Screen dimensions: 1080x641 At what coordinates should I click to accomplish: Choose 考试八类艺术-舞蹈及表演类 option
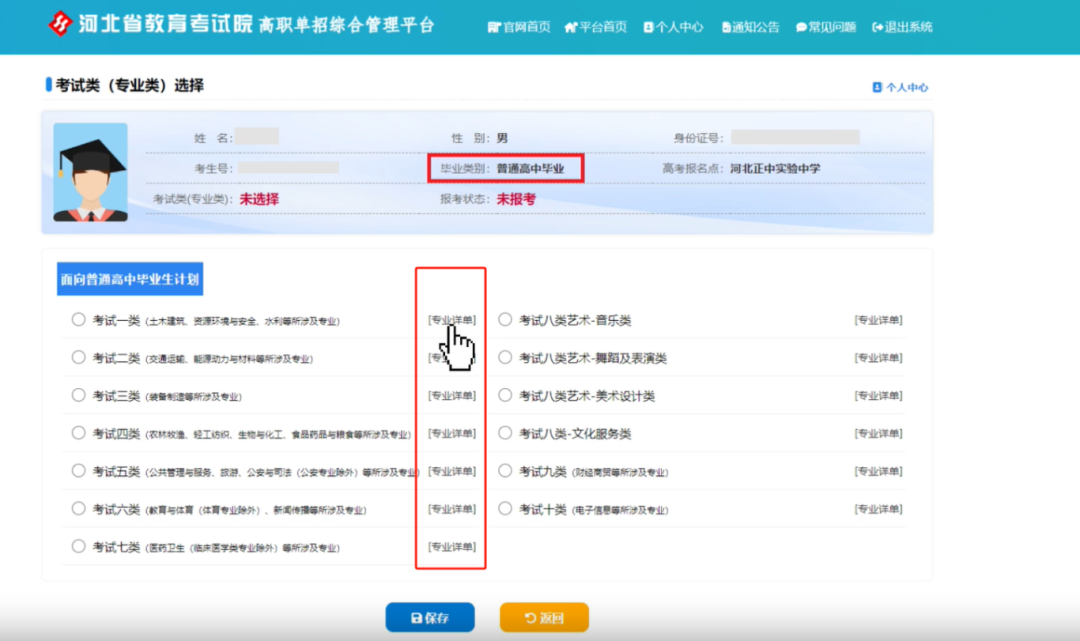(x=507, y=357)
